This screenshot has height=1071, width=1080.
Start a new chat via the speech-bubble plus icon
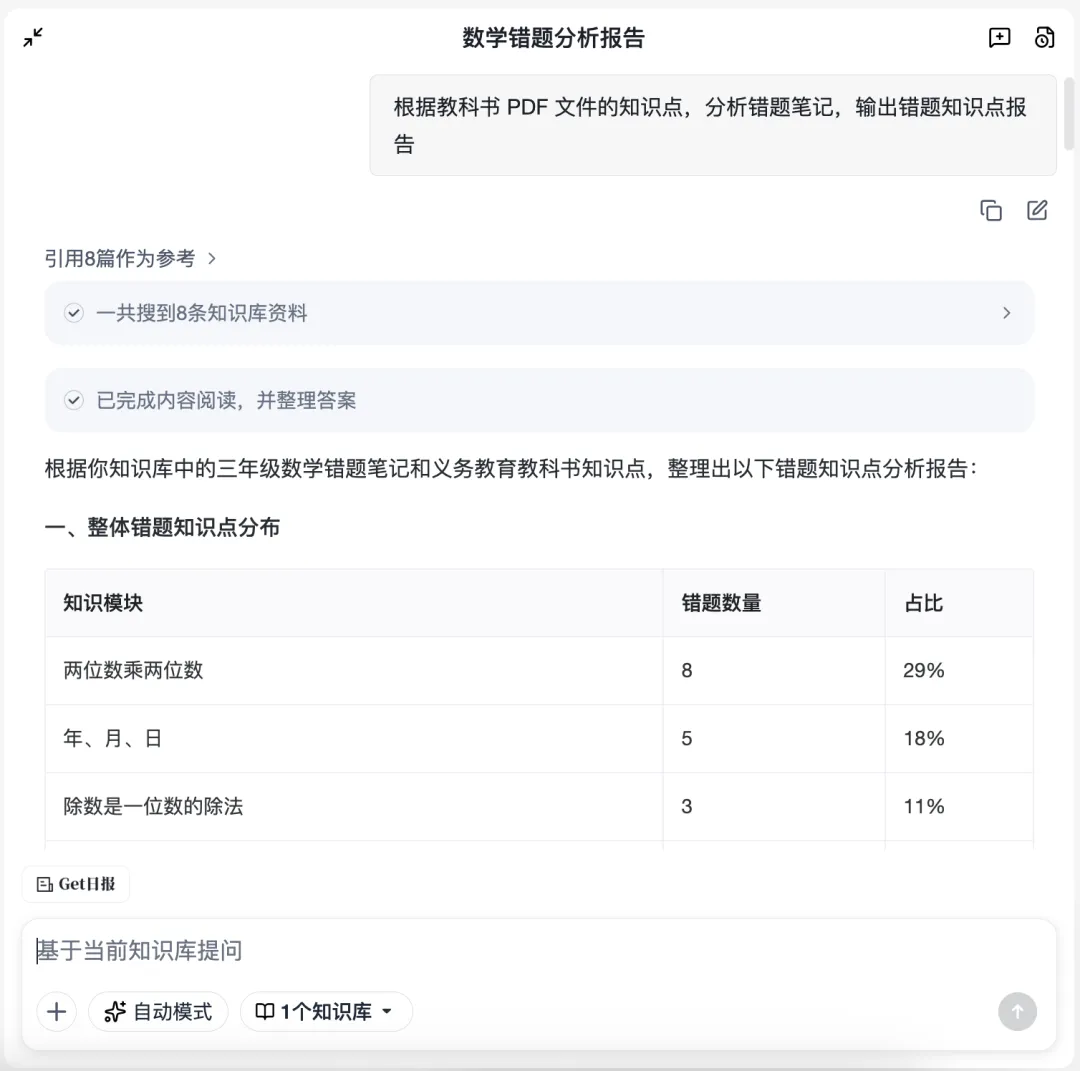pos(999,38)
